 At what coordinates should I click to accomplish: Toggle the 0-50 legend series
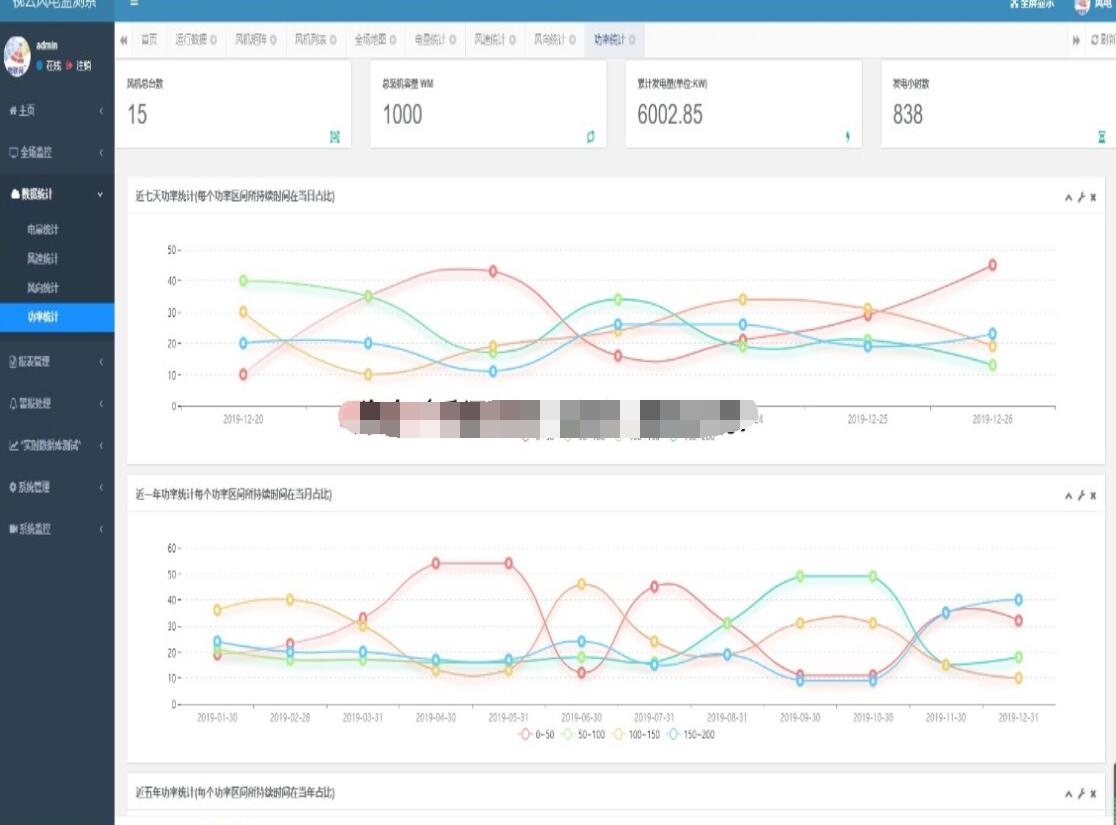537,735
